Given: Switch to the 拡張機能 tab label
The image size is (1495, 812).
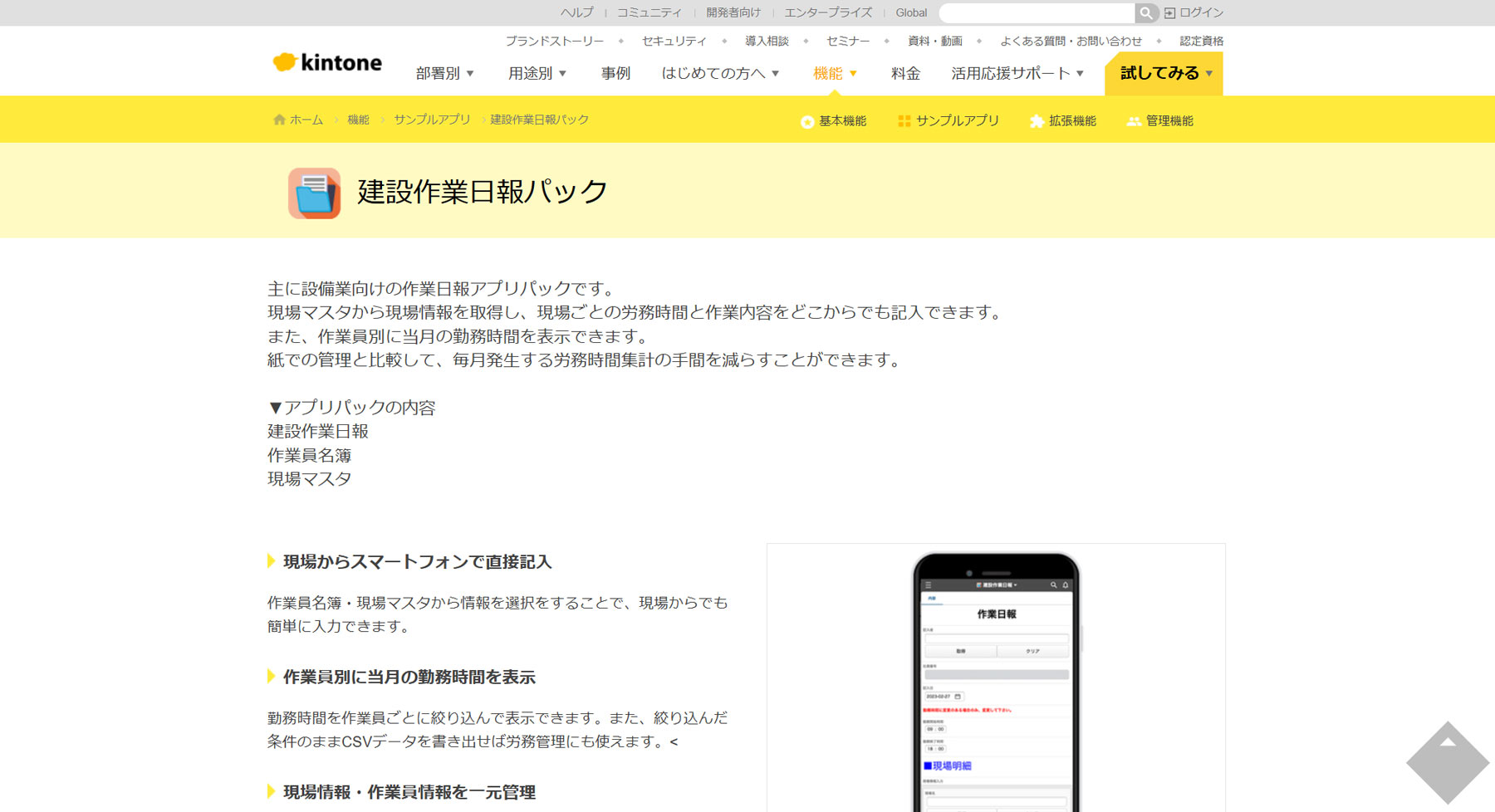Looking at the screenshot, I should point(1072,121).
